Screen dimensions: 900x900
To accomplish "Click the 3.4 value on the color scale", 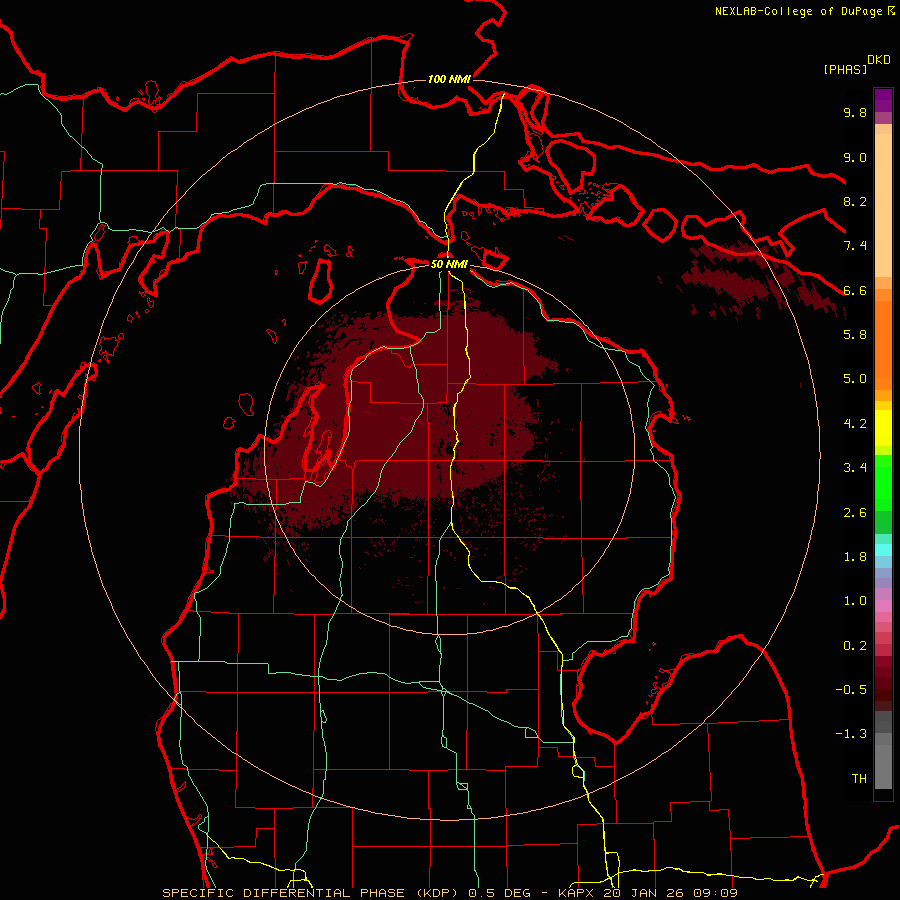I will [x=855, y=468].
